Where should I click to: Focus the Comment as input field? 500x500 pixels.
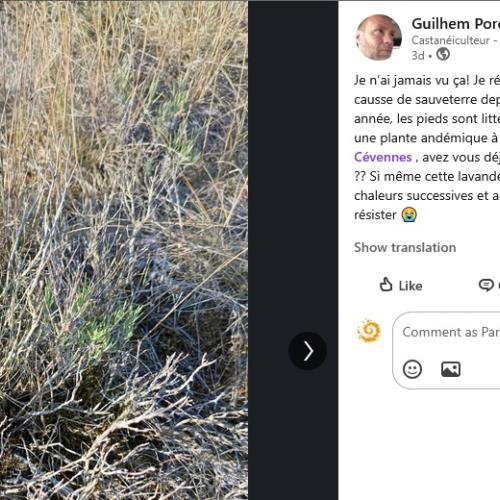click(x=446, y=350)
